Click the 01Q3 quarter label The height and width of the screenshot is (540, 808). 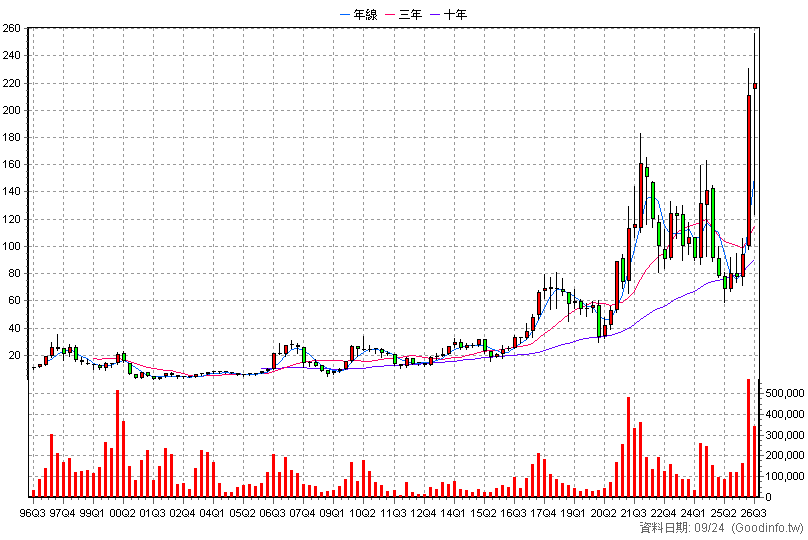153,514
